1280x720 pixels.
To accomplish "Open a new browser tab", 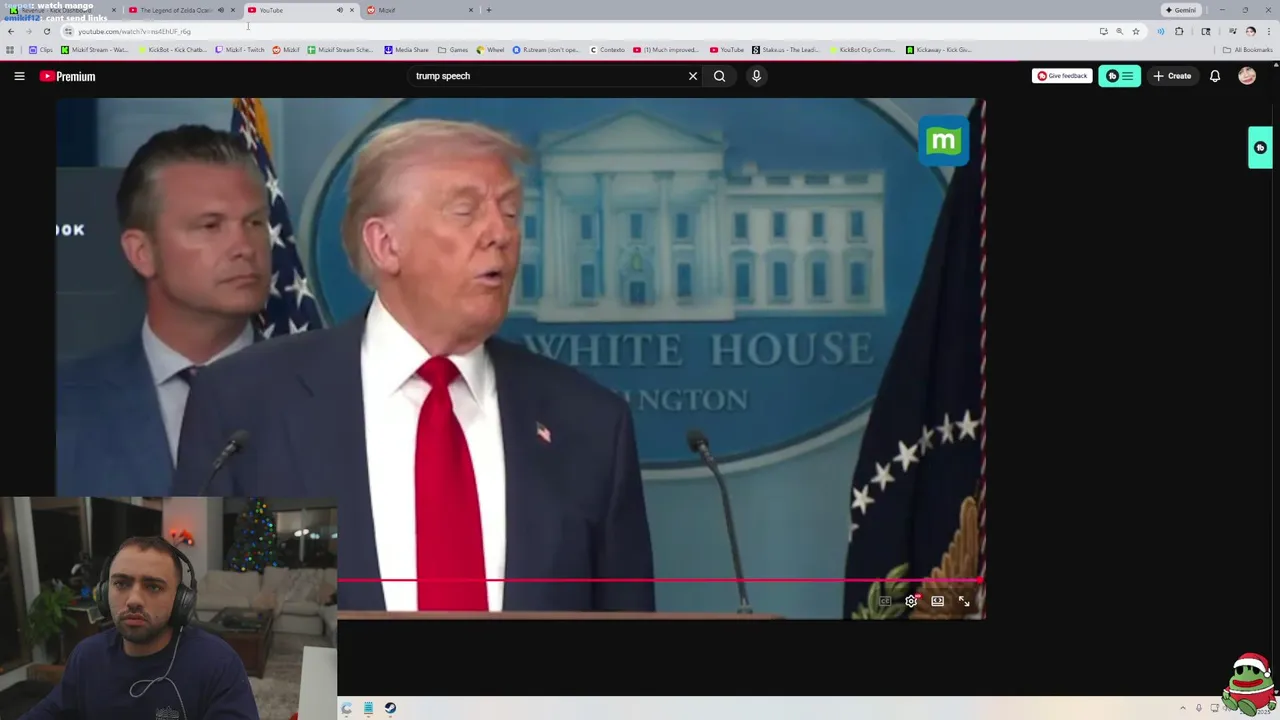I will pyautogui.click(x=488, y=10).
